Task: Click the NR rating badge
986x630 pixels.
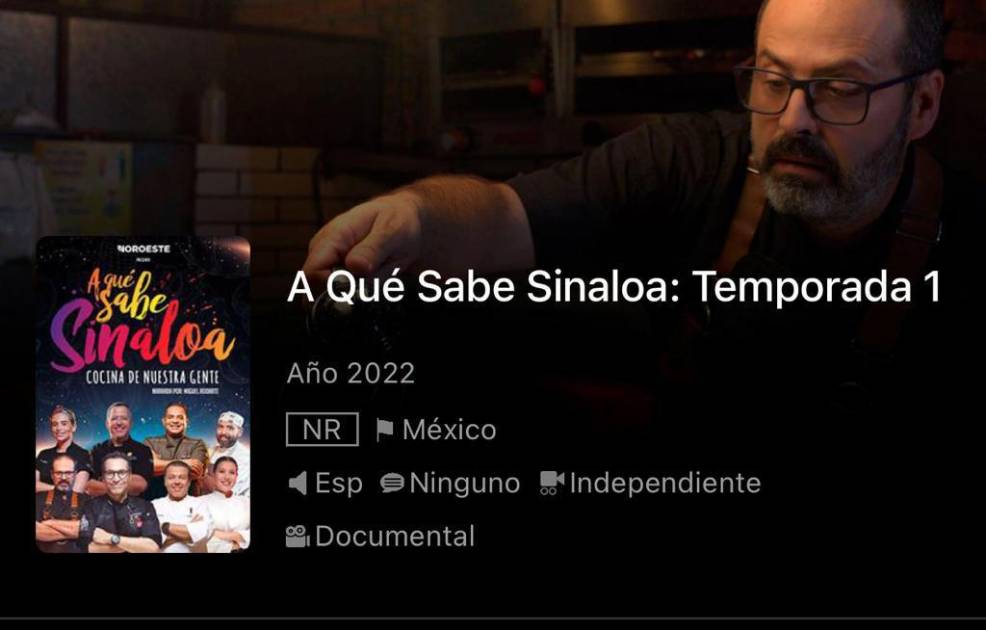Action: [x=322, y=429]
